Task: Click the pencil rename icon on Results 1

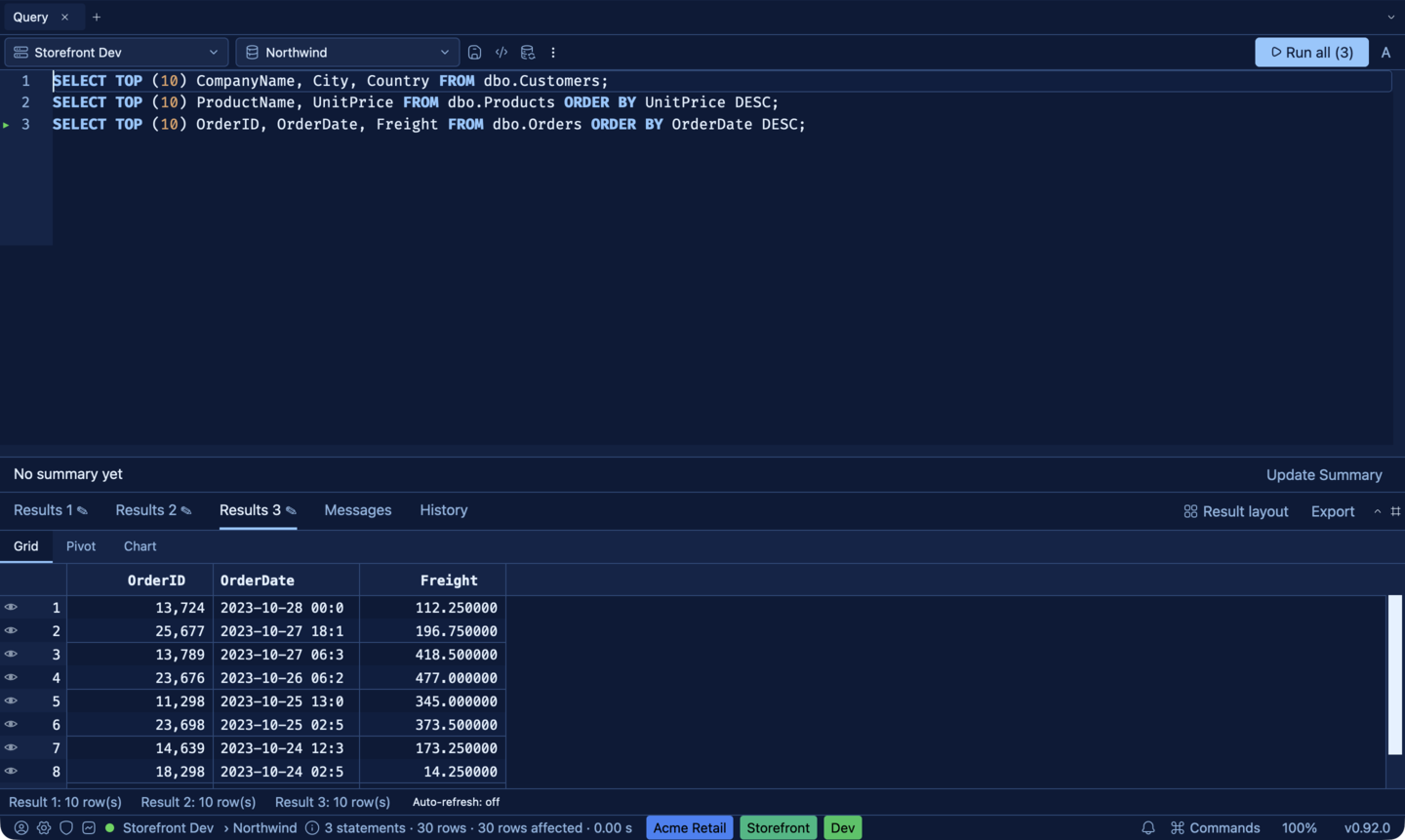Action: pyautogui.click(x=82, y=510)
